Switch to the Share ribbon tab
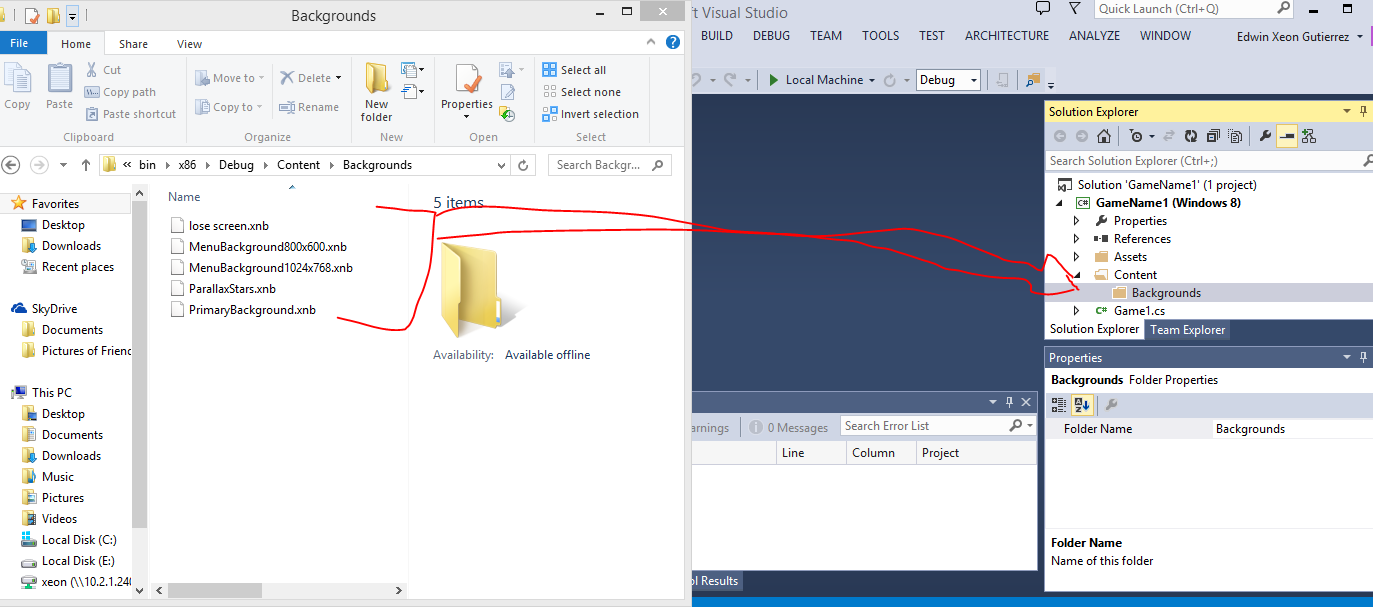This screenshot has width=1373, height=607. (133, 44)
